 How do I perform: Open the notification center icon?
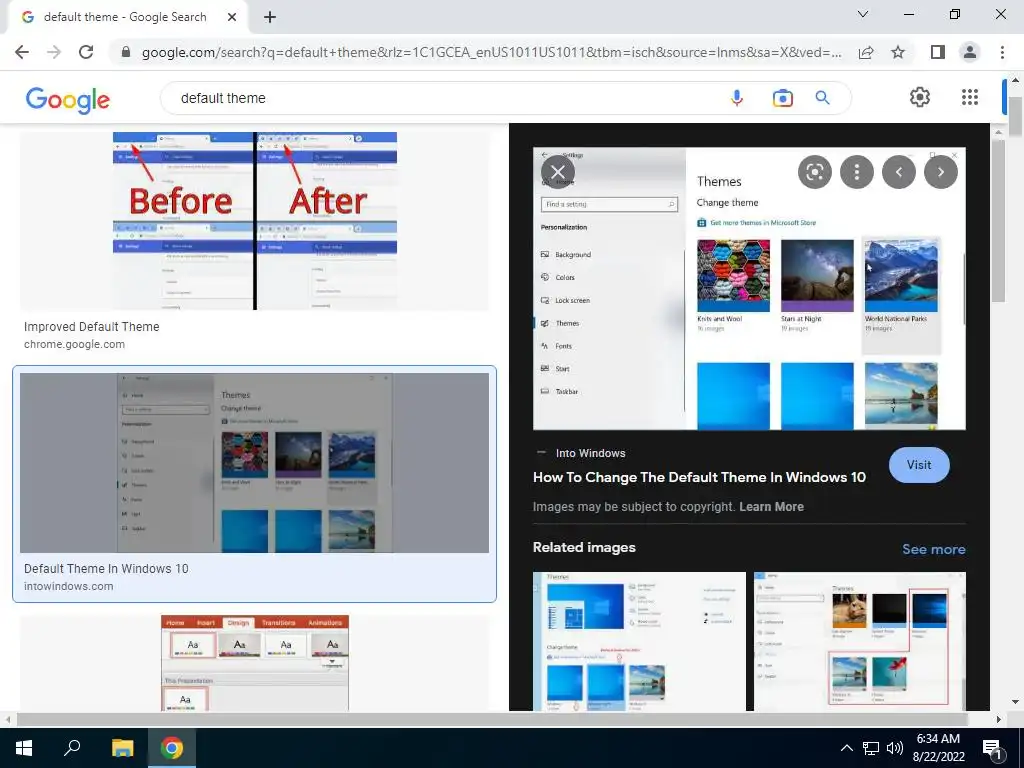tap(993, 748)
